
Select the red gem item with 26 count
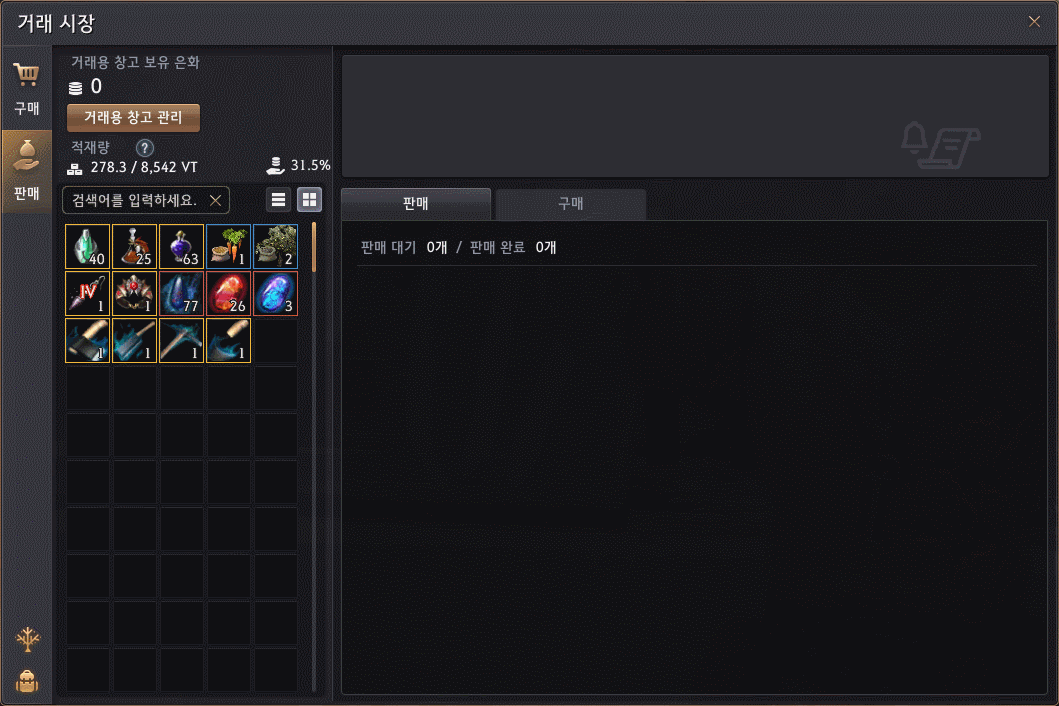(x=228, y=294)
